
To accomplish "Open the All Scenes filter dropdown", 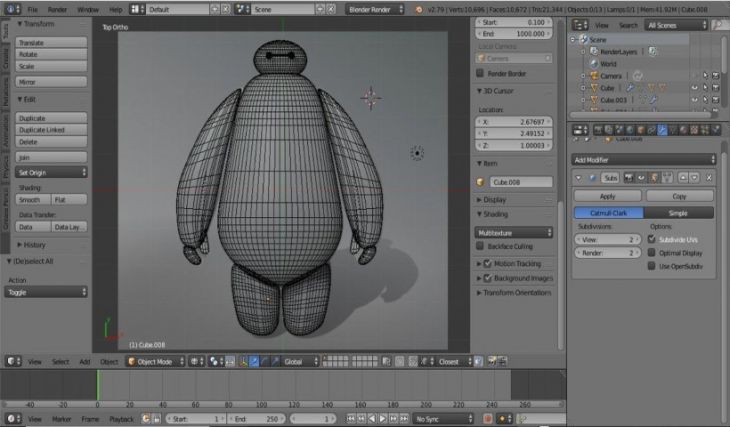I will [x=676, y=25].
